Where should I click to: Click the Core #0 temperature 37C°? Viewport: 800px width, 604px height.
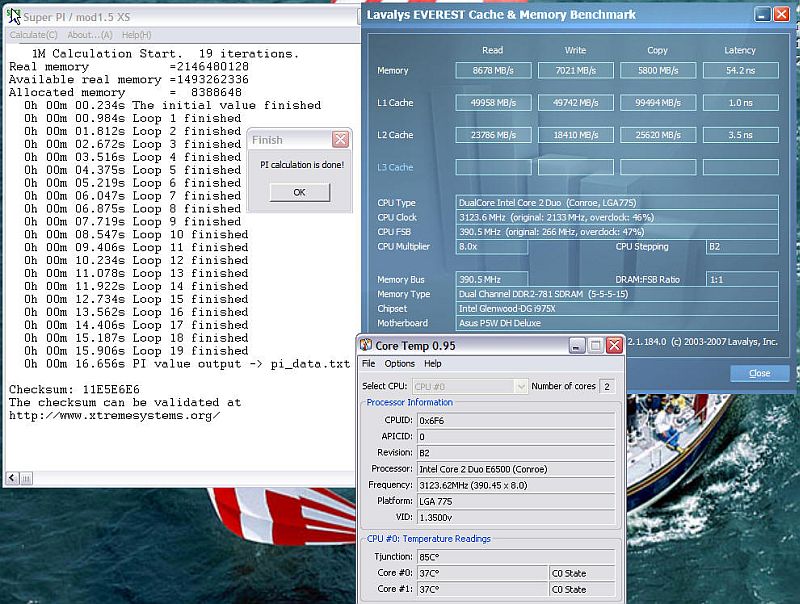tap(482, 573)
